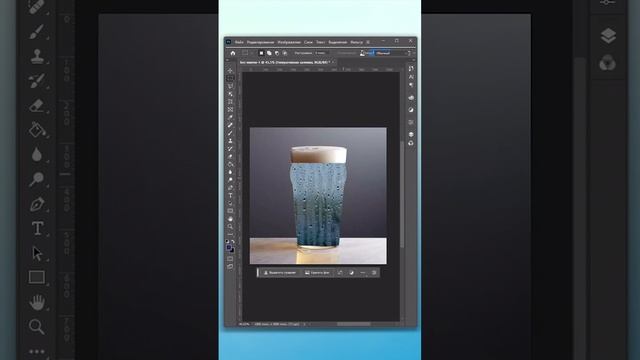Enable New selection mode
The width and height of the screenshot is (640, 360).
[261, 53]
